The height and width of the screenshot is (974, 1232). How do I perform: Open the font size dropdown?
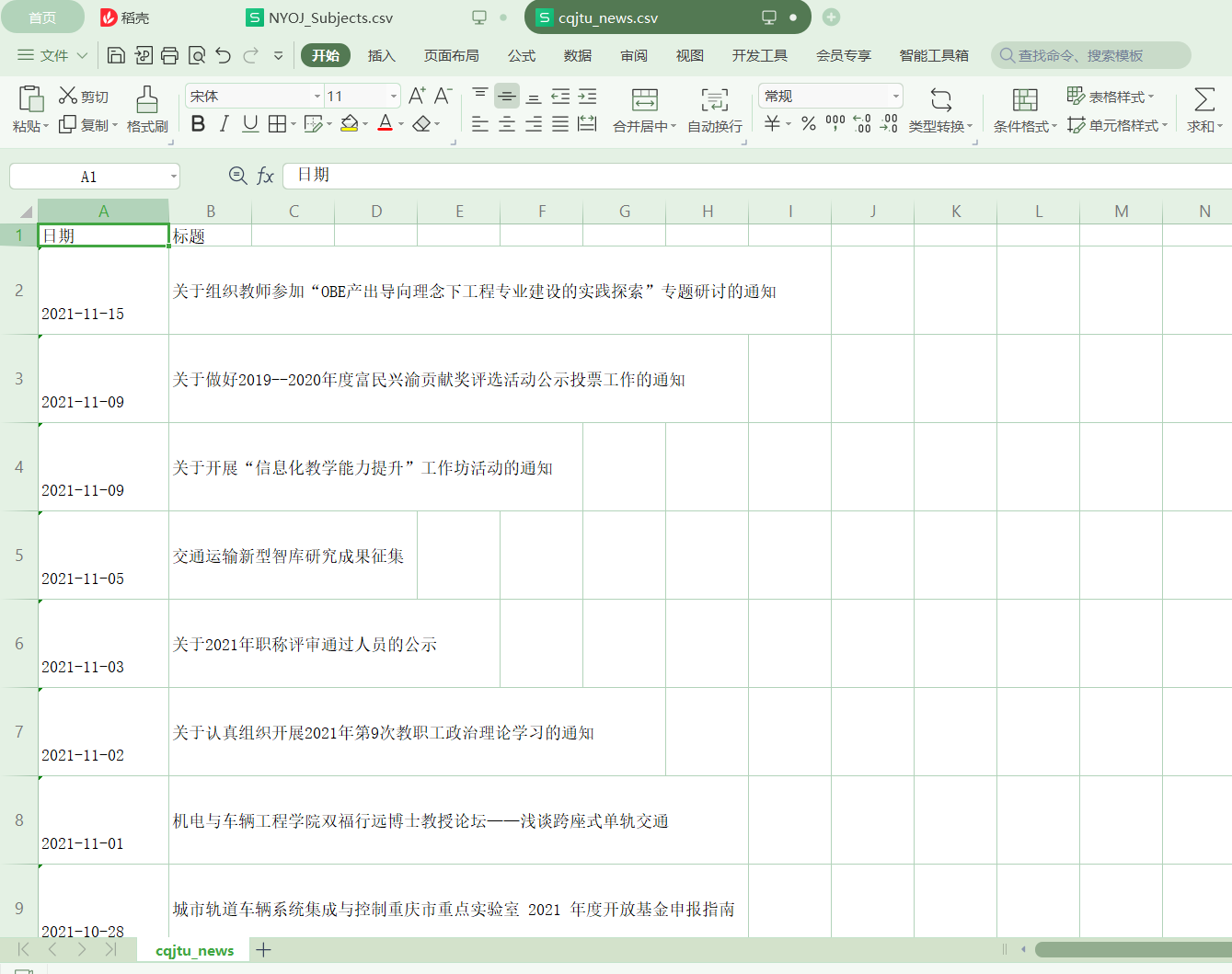click(394, 96)
